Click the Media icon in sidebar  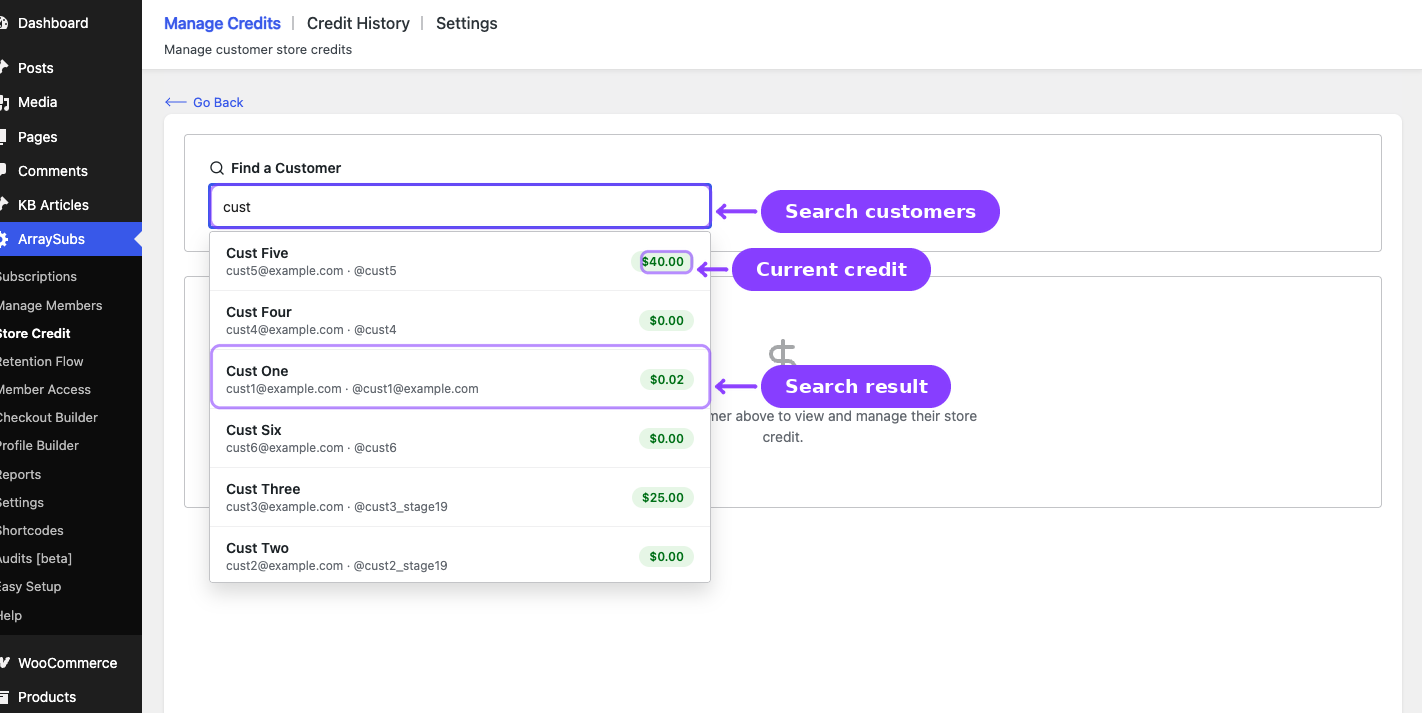tap(3, 102)
